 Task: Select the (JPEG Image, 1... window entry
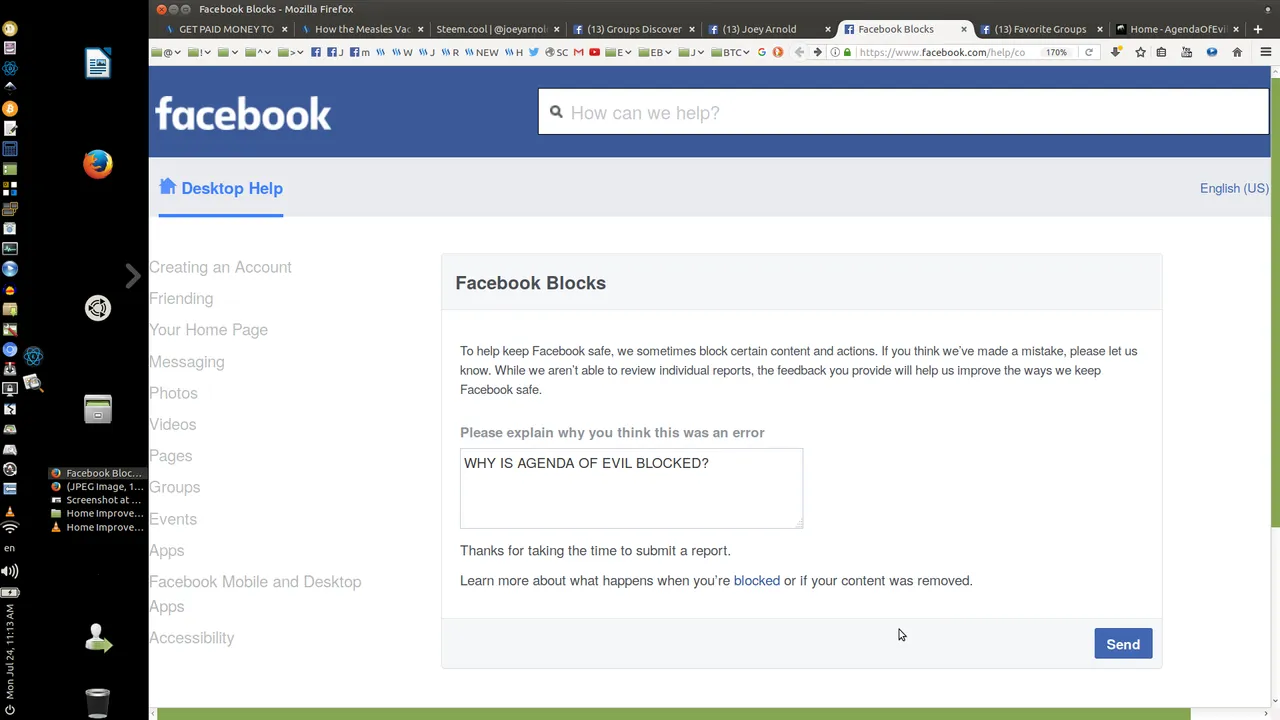(97, 486)
